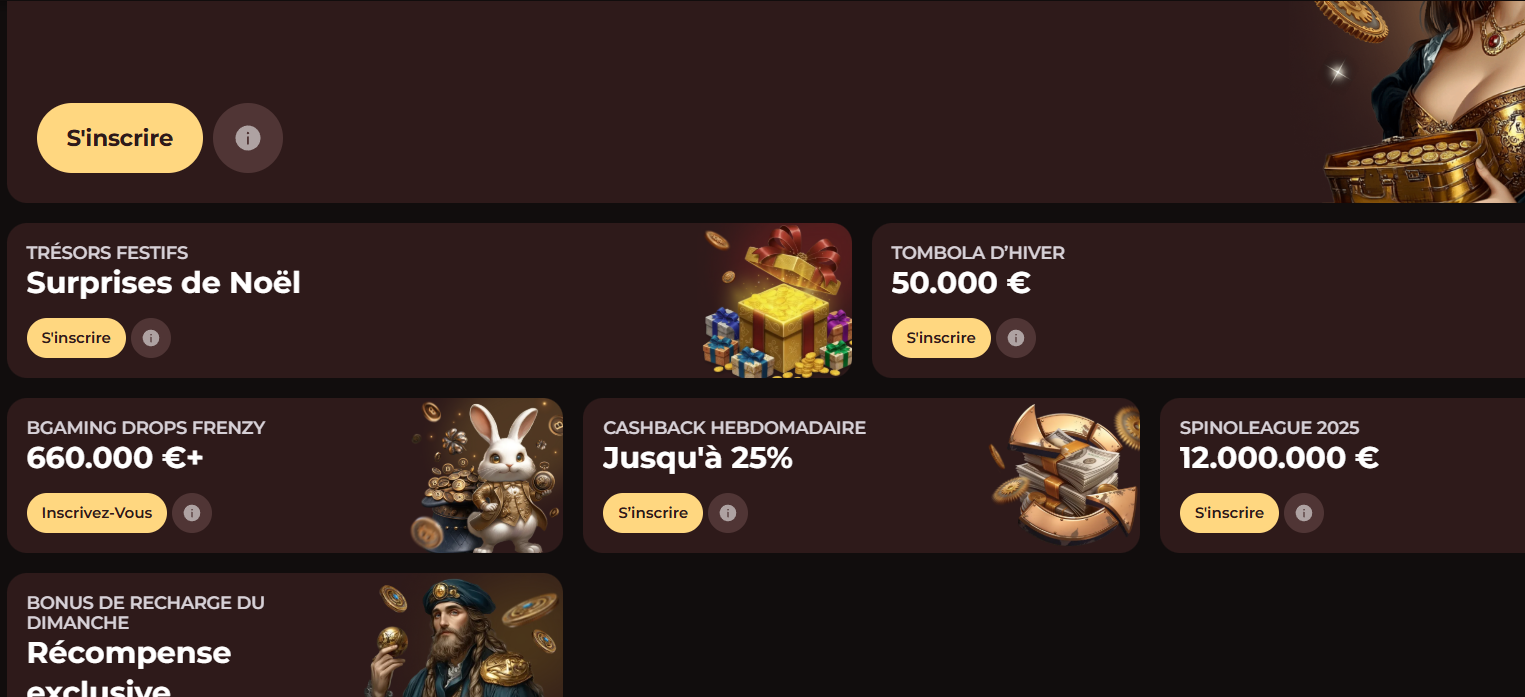Show details icon for Cashback Hebdomadaire
Screen dimensions: 1525x697
(x=728, y=513)
